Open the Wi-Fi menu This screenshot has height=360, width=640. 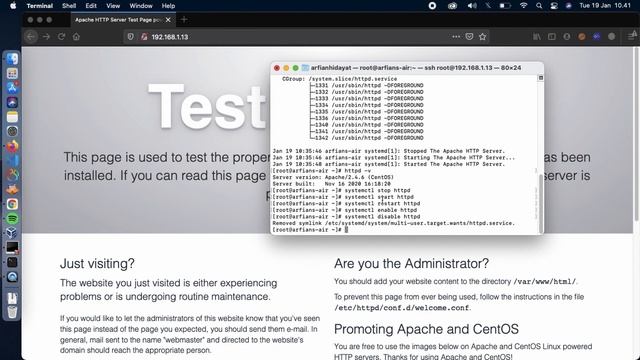tap(524, 6)
